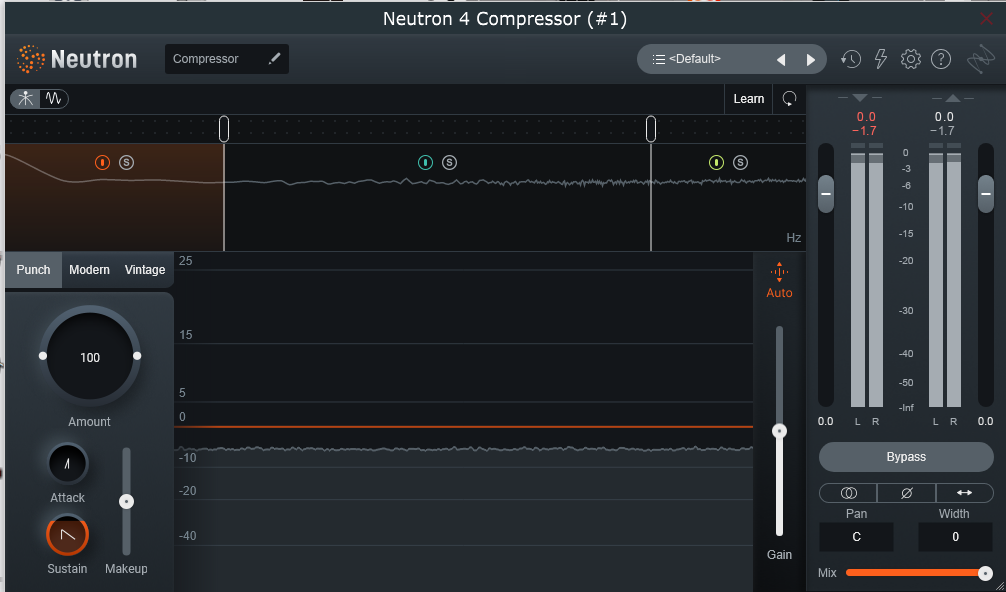This screenshot has width=1006, height=592.
Task: Click the Neutron logo
Action: (76, 59)
